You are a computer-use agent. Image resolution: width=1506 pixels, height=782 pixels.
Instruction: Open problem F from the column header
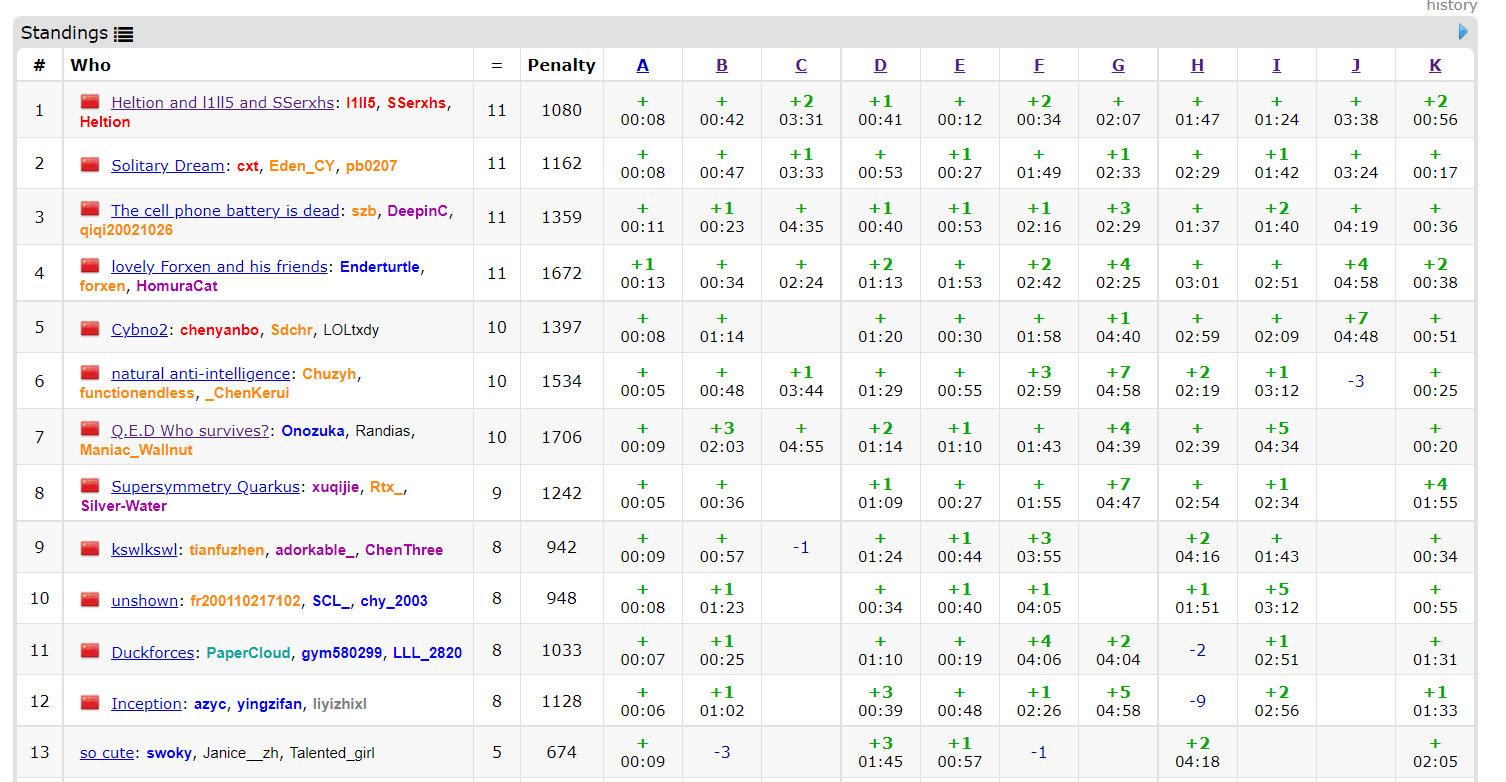1038,66
